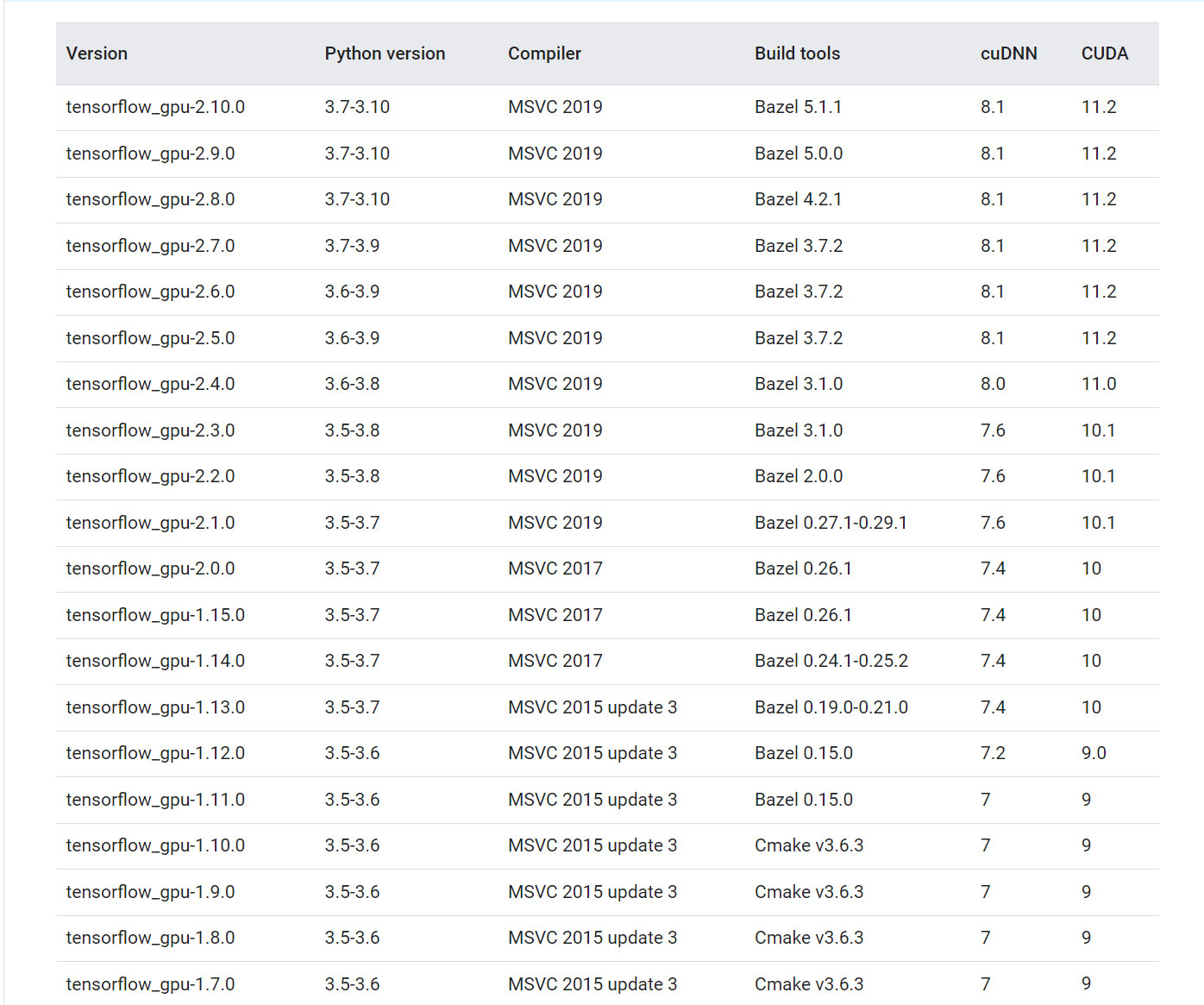Click "MSVC 2019" in tensorflow_gpu-2.9.0 row
The height and width of the screenshot is (1005, 1204).
555,154
